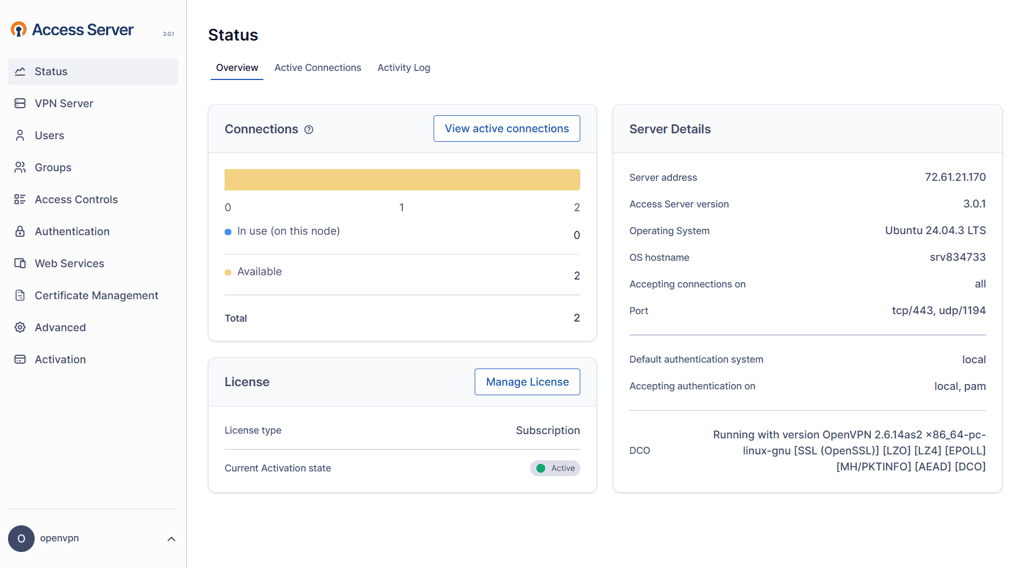Click the Status chart icon in sidebar
Image resolution: width=1024 pixels, height=568 pixels.
tap(20, 71)
